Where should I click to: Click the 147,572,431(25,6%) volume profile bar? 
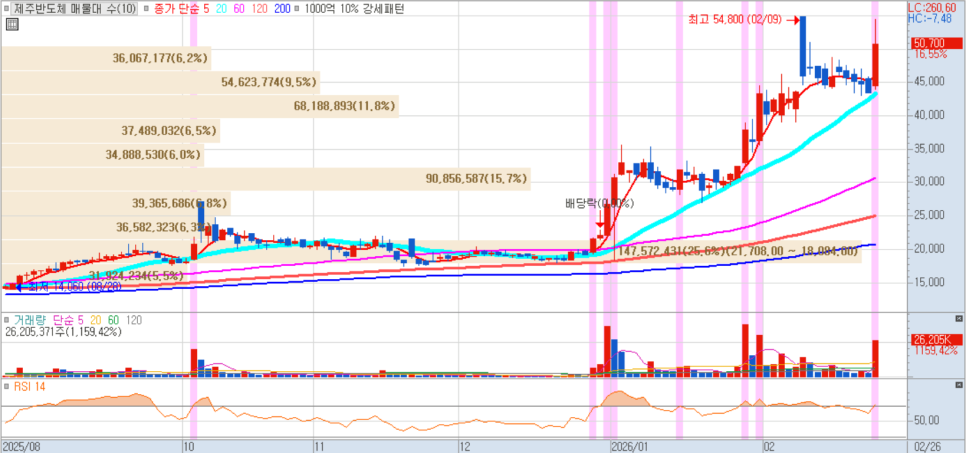[431, 251]
